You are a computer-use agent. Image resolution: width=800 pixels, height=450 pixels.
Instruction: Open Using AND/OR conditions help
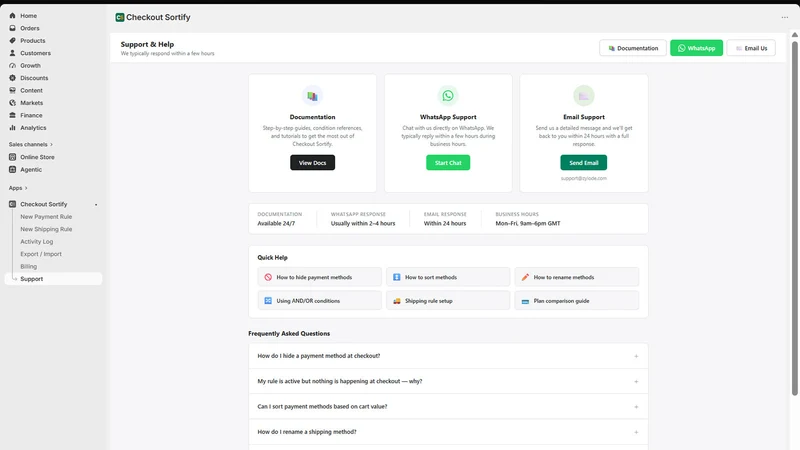click(319, 301)
